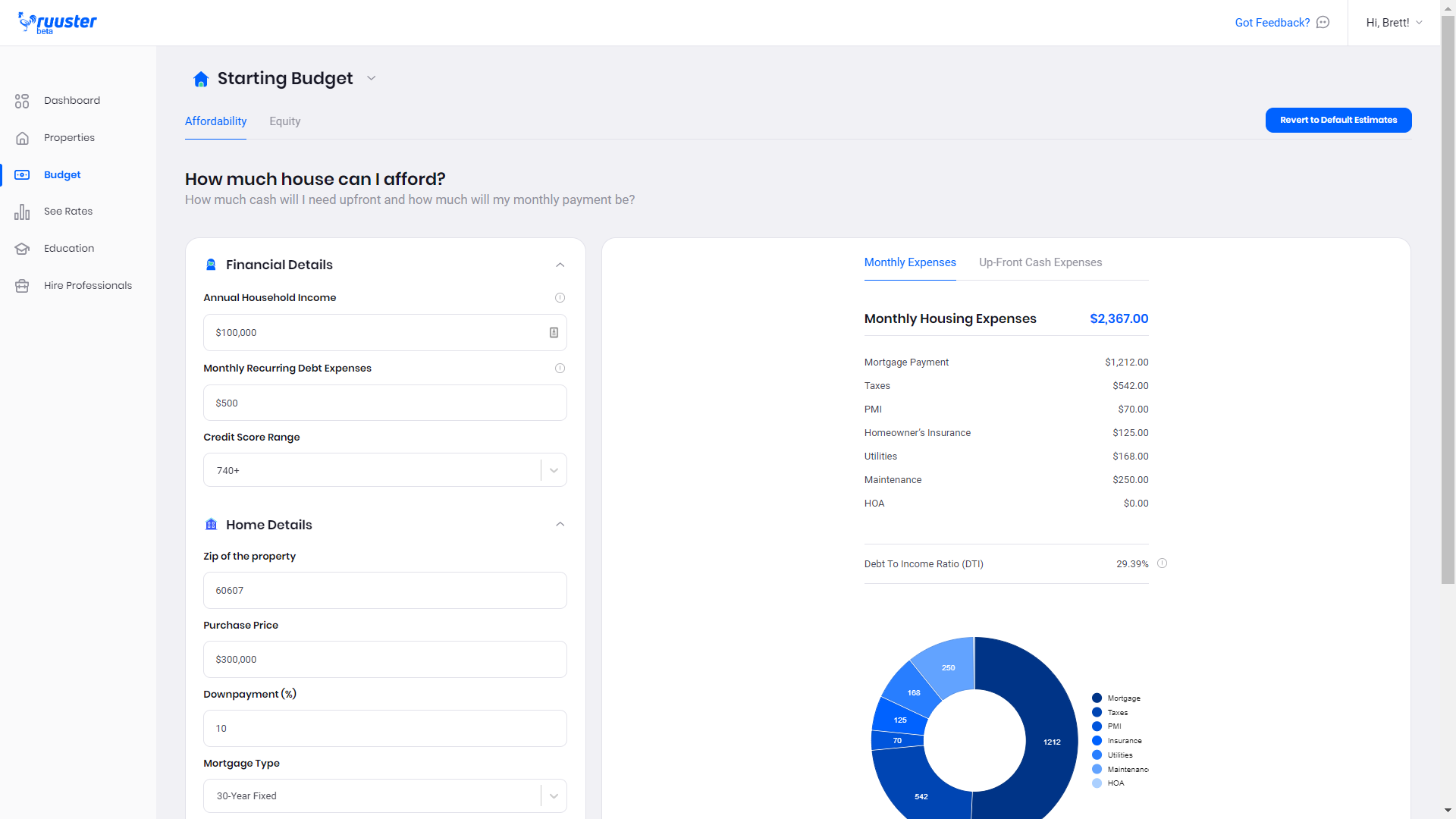The height and width of the screenshot is (819, 1456).
Task: Click Revert to Default Estimates button
Action: tap(1338, 120)
